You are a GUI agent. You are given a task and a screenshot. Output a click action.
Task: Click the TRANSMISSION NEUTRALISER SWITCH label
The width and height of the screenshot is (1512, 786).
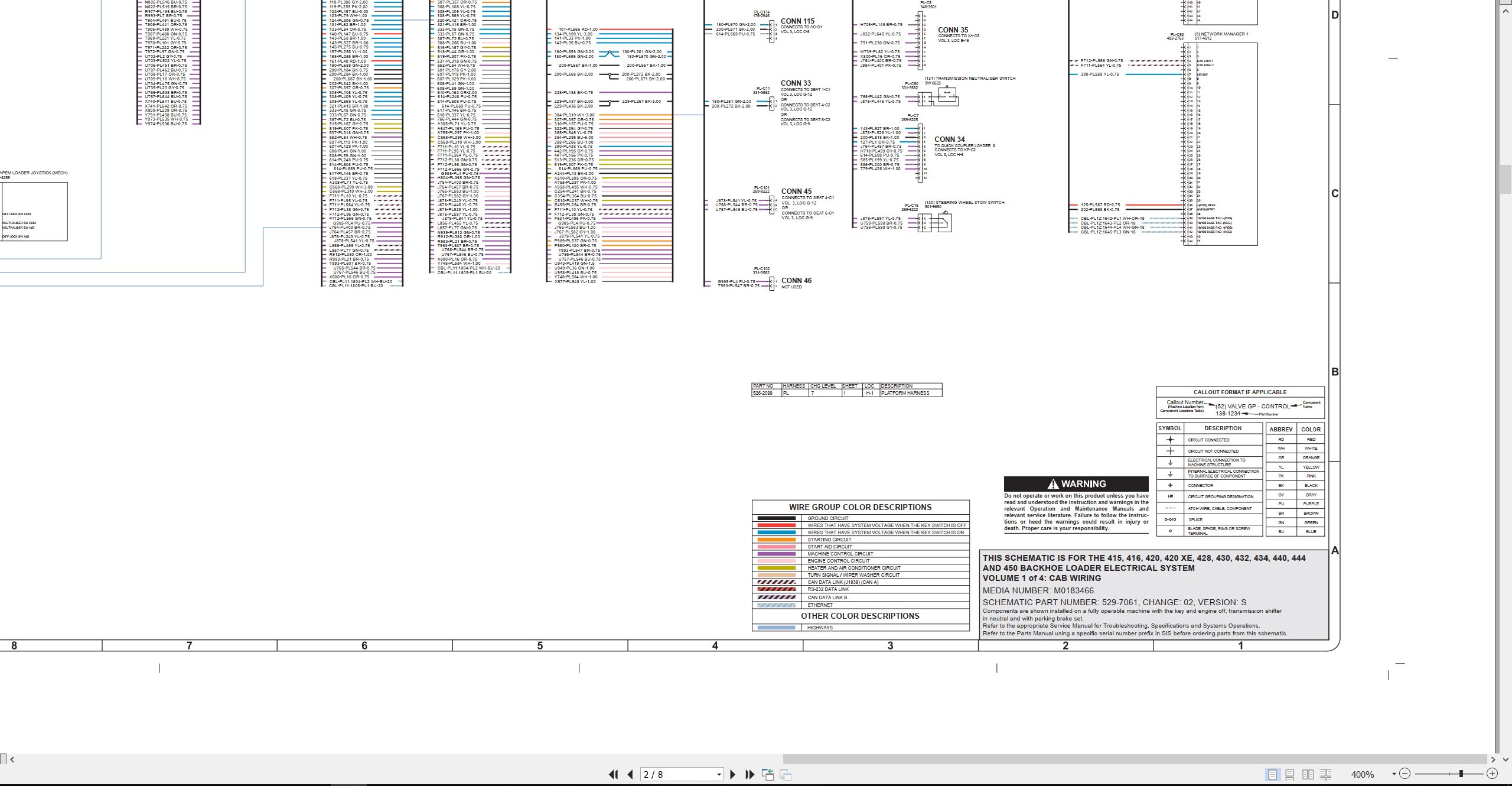pos(970,79)
